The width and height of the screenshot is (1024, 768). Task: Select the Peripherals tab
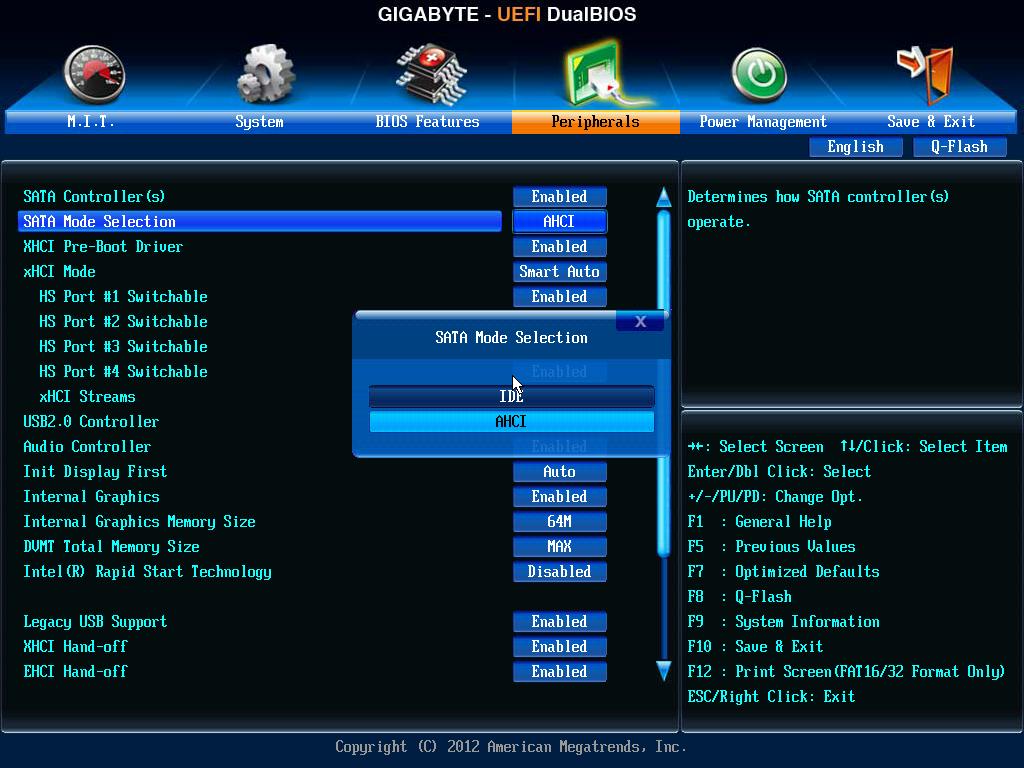[596, 121]
